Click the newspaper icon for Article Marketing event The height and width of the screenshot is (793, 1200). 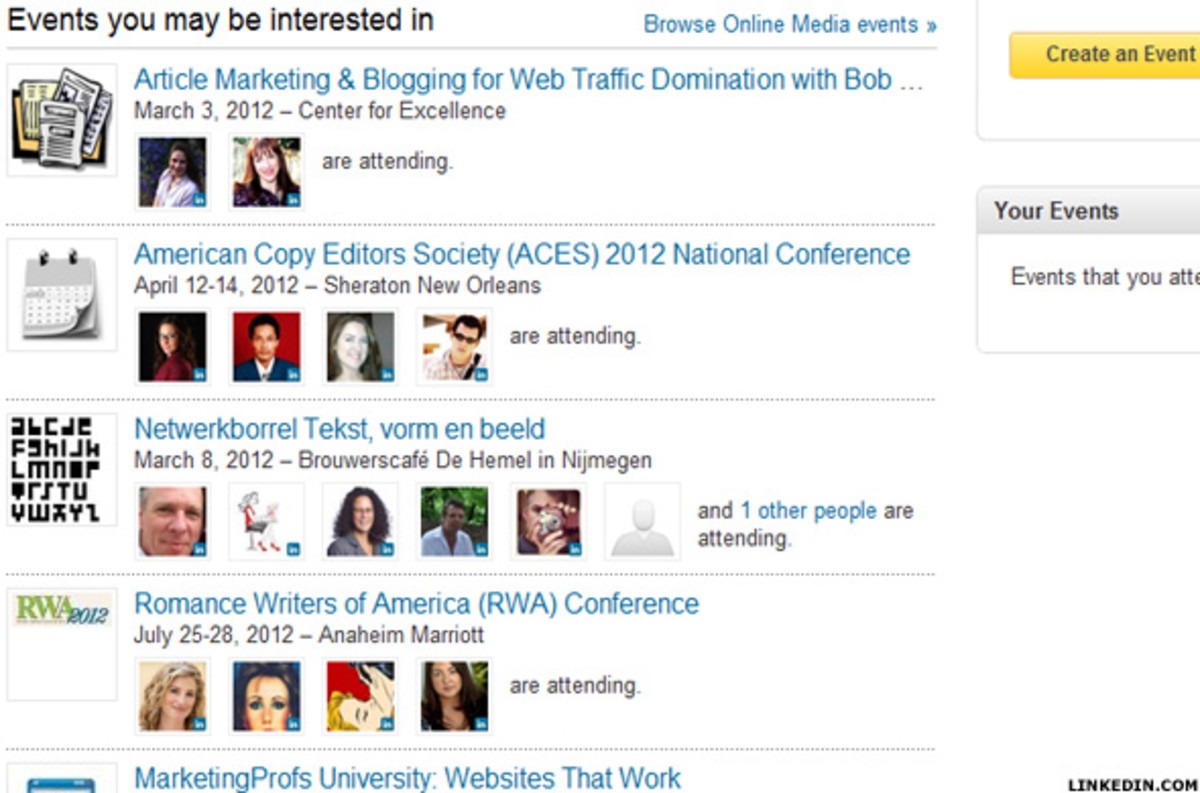click(x=61, y=119)
